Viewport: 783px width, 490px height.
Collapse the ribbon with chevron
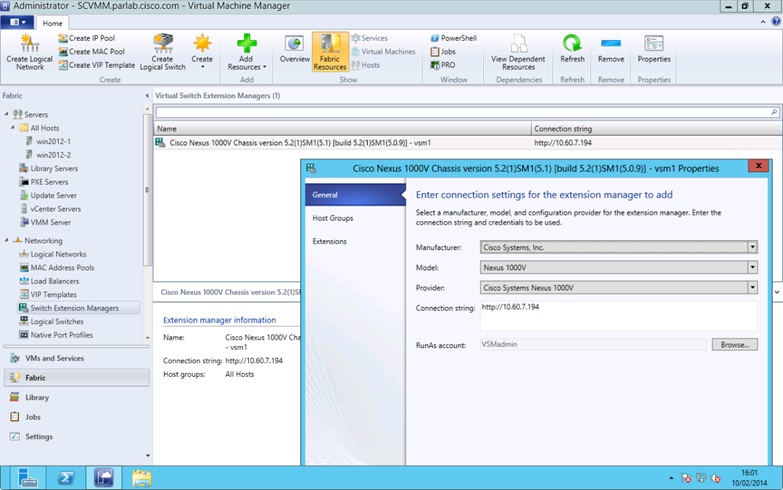click(x=763, y=21)
